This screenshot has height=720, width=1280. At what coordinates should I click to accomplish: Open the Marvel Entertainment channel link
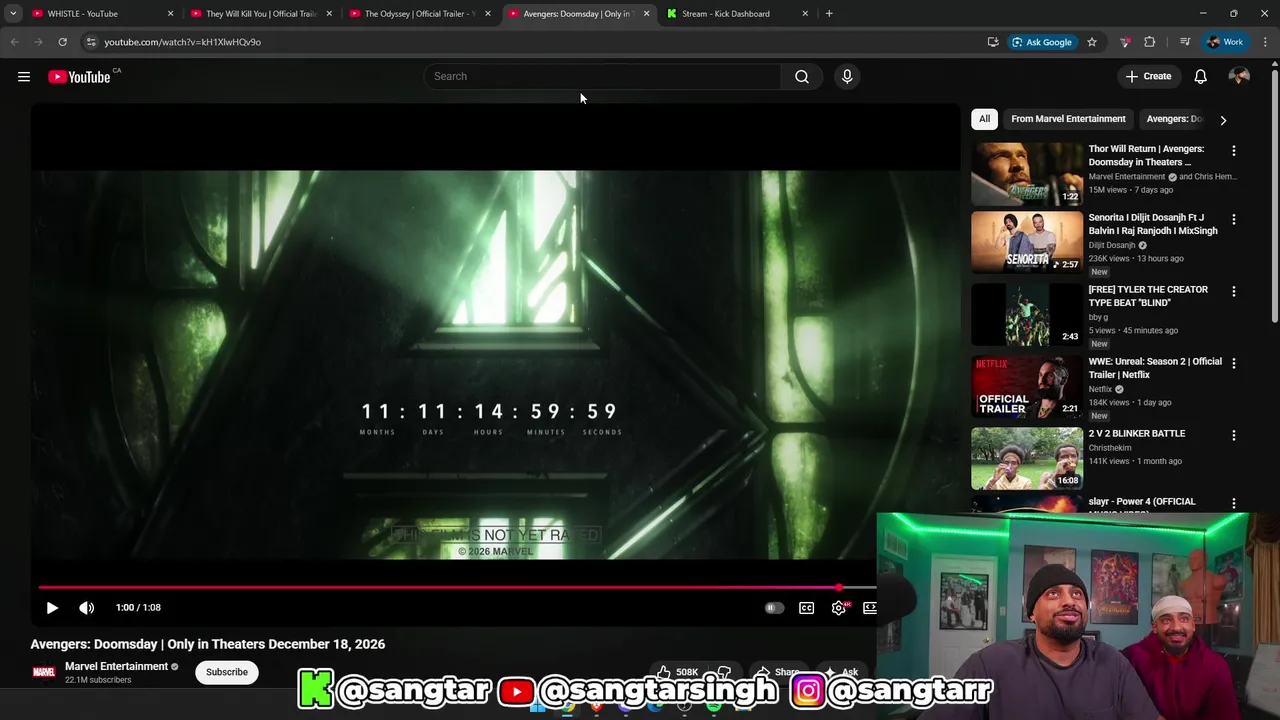pyautogui.click(x=116, y=666)
